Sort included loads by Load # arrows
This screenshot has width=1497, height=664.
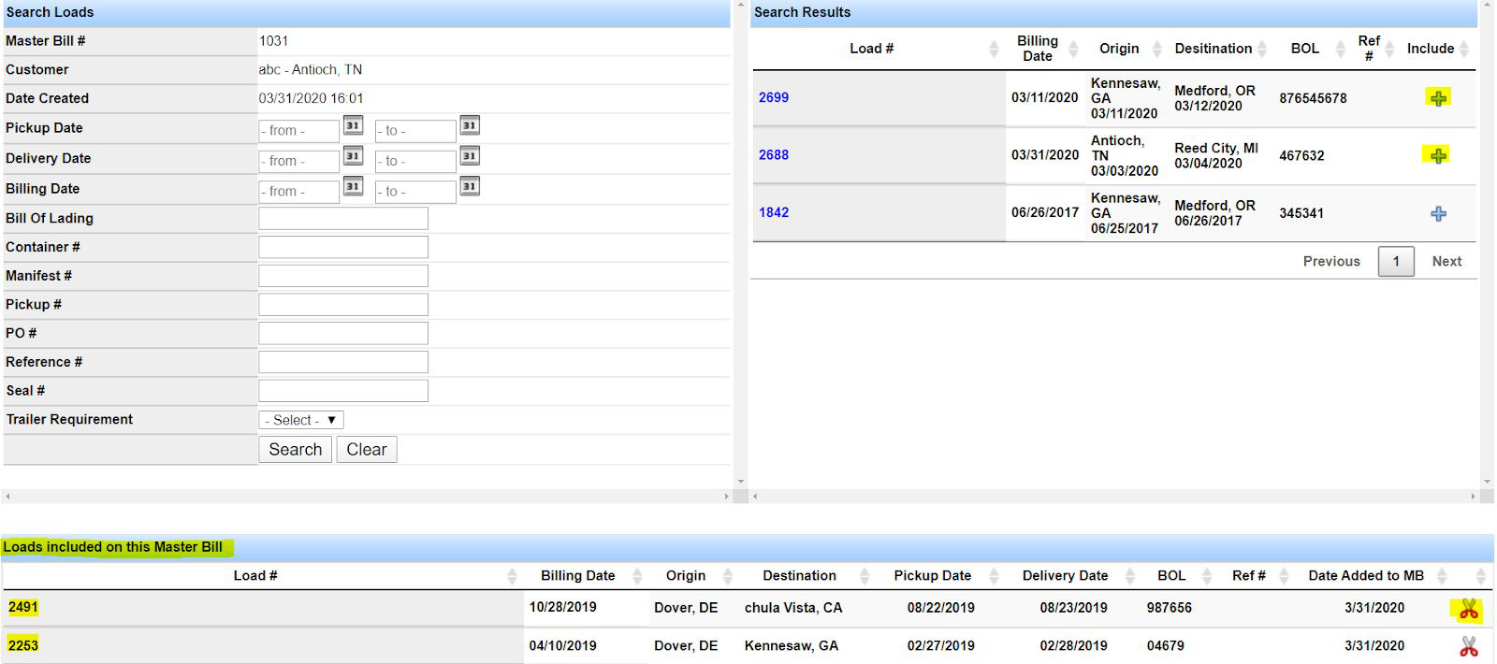coord(514,576)
